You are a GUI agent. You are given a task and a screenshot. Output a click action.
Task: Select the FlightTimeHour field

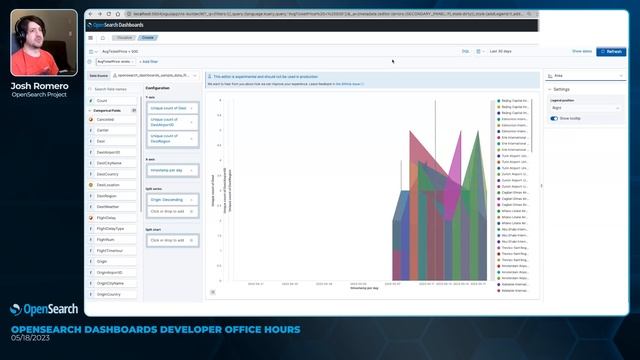[x=112, y=251]
